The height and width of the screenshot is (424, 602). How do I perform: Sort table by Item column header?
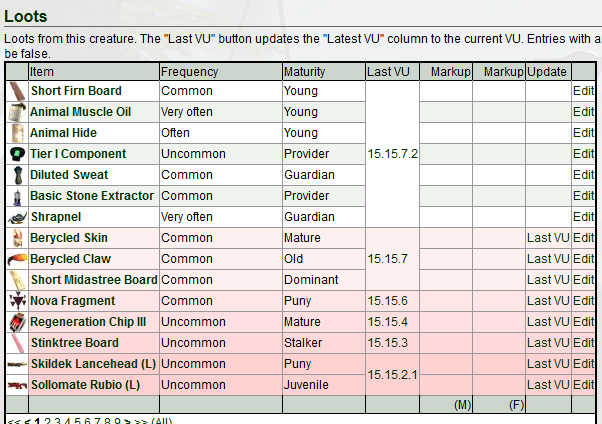point(42,72)
